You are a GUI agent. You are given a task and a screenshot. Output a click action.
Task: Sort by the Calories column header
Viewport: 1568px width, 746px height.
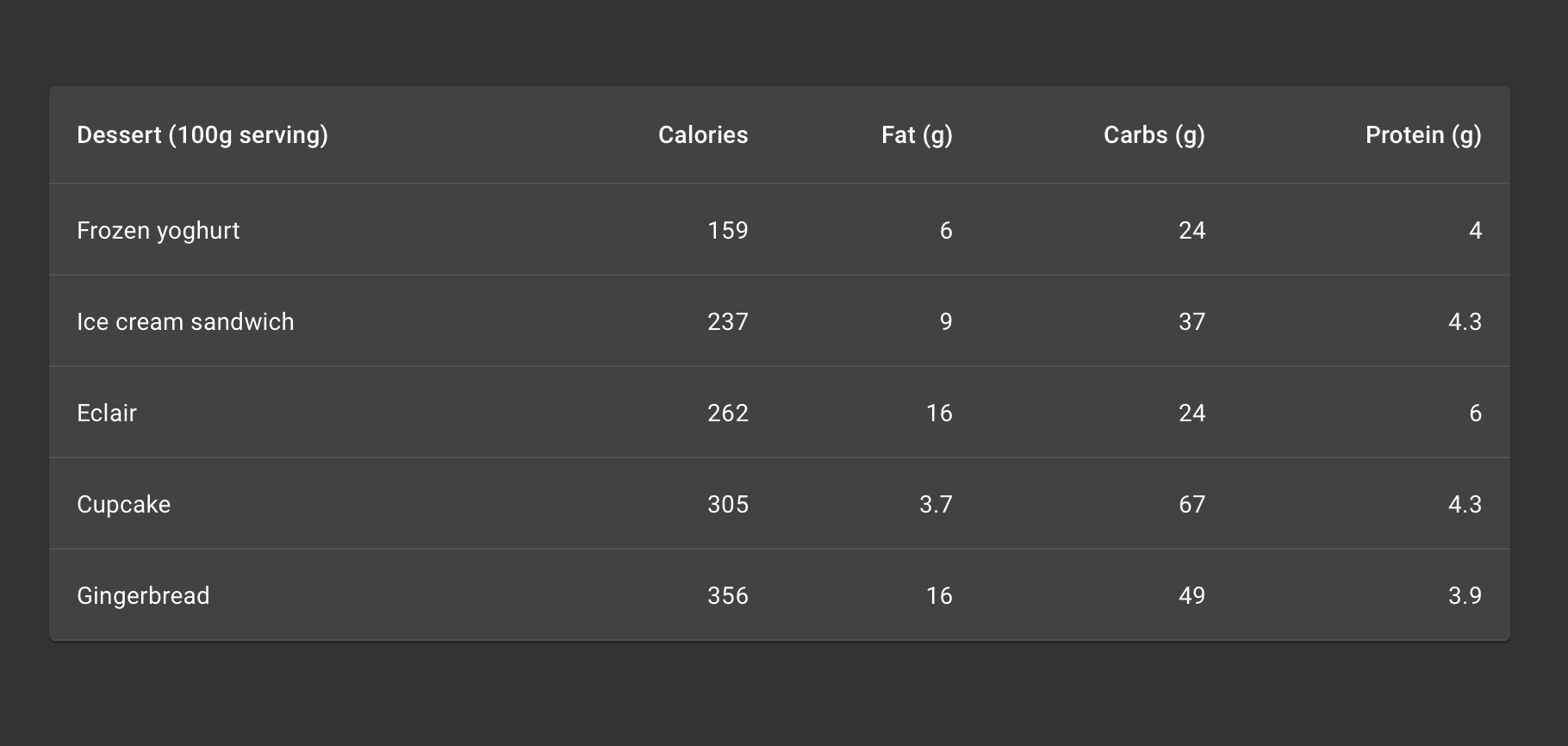click(x=702, y=135)
